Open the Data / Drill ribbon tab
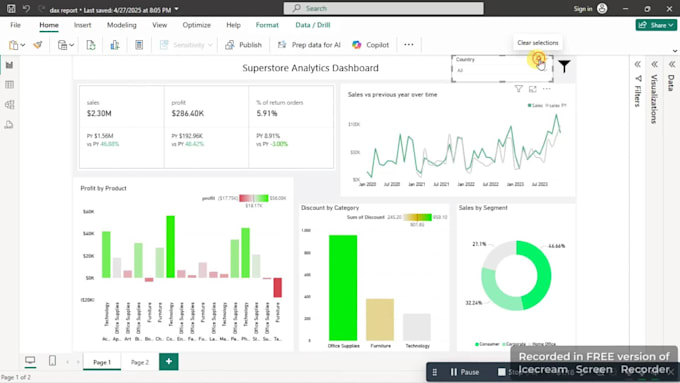Image resolution: width=680 pixels, height=383 pixels. click(x=313, y=25)
